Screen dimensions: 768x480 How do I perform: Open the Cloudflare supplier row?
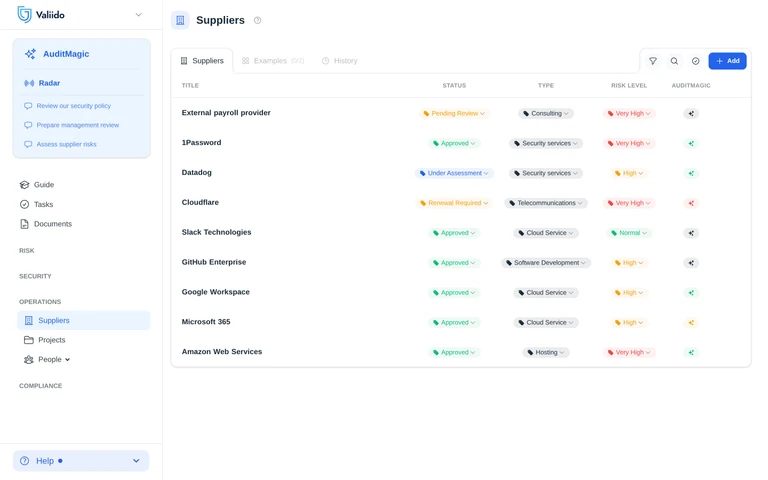pyautogui.click(x=200, y=202)
